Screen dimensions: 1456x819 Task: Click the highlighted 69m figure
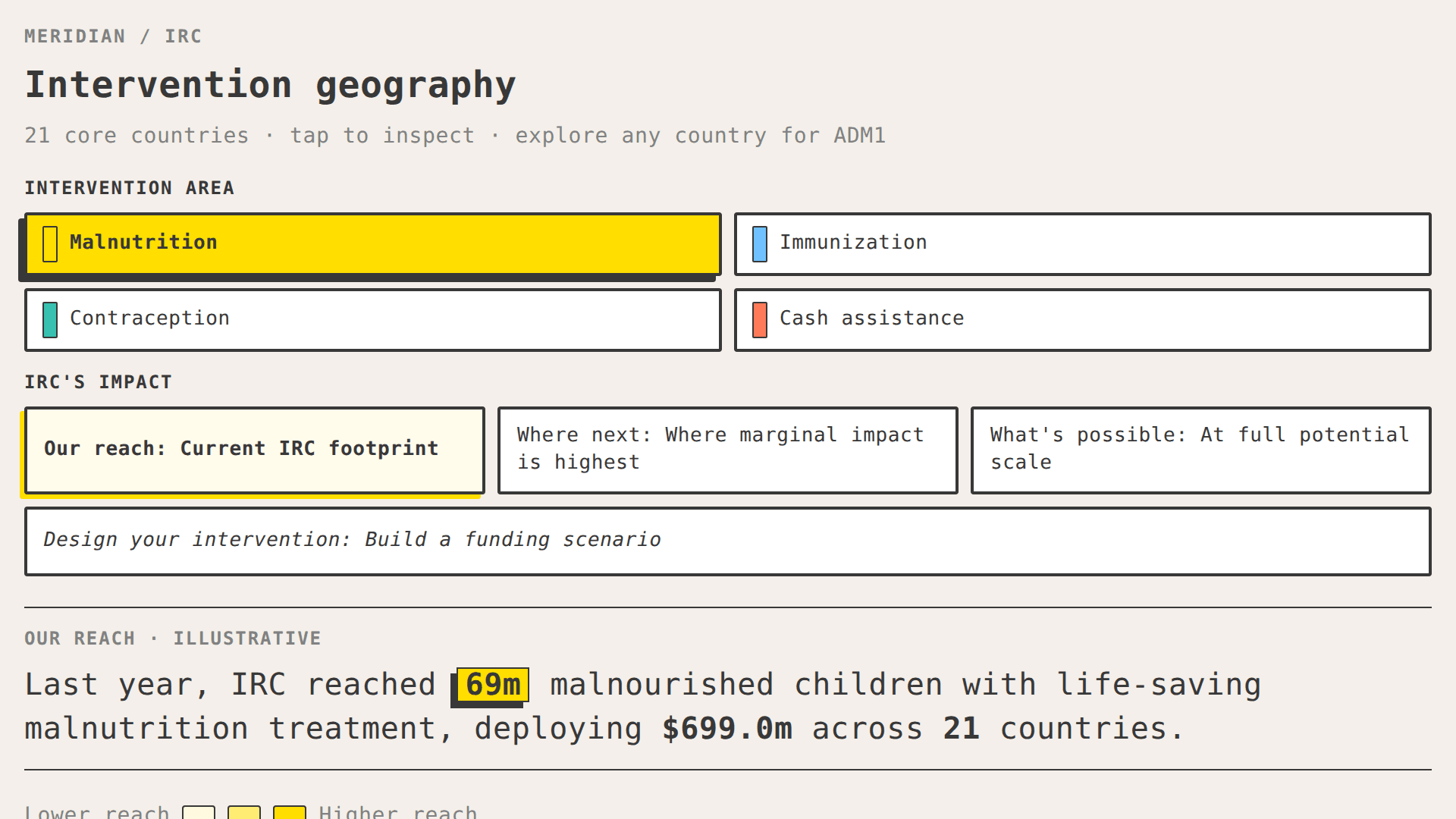point(492,685)
